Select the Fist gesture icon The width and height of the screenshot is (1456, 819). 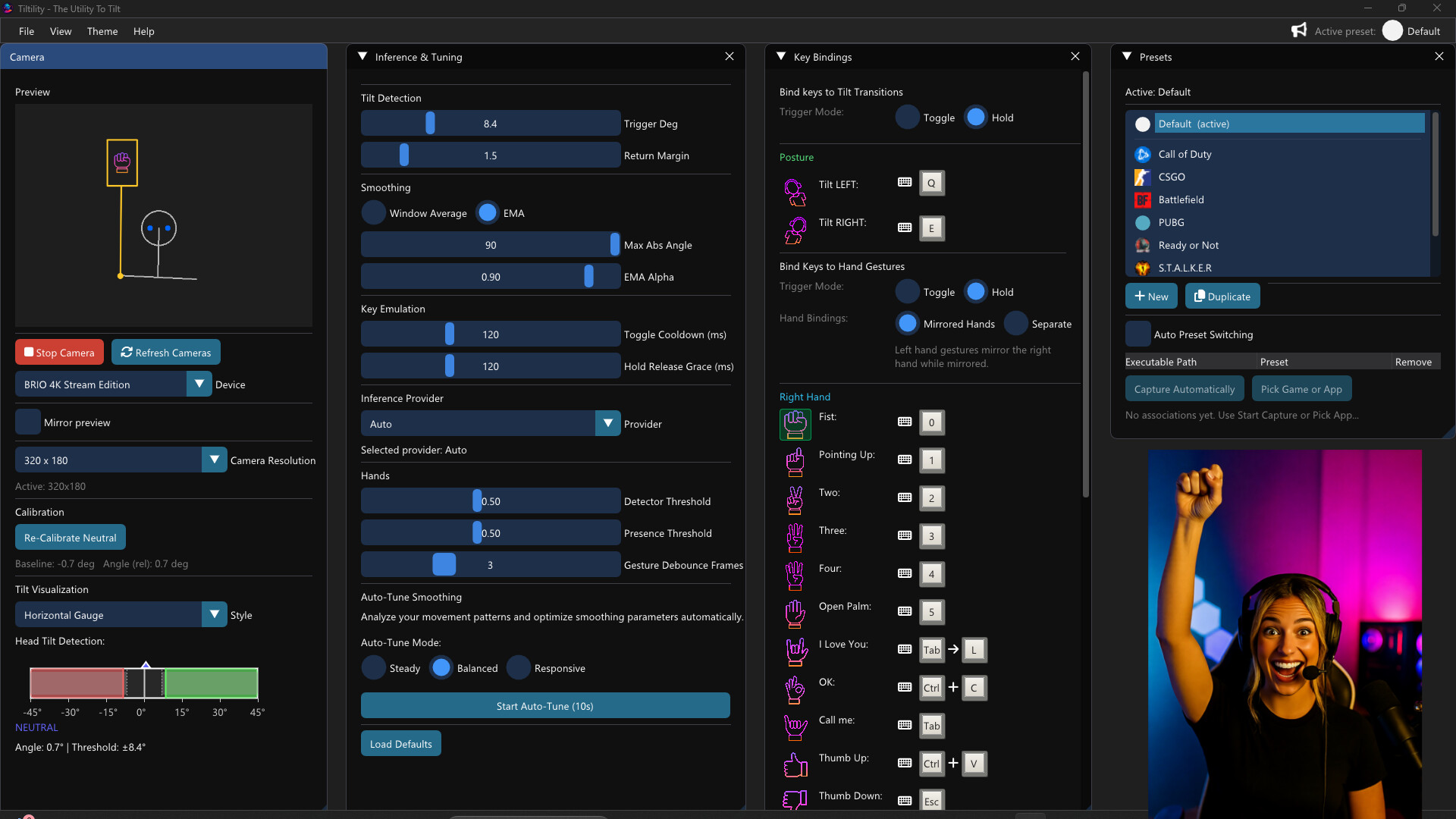[x=795, y=425]
